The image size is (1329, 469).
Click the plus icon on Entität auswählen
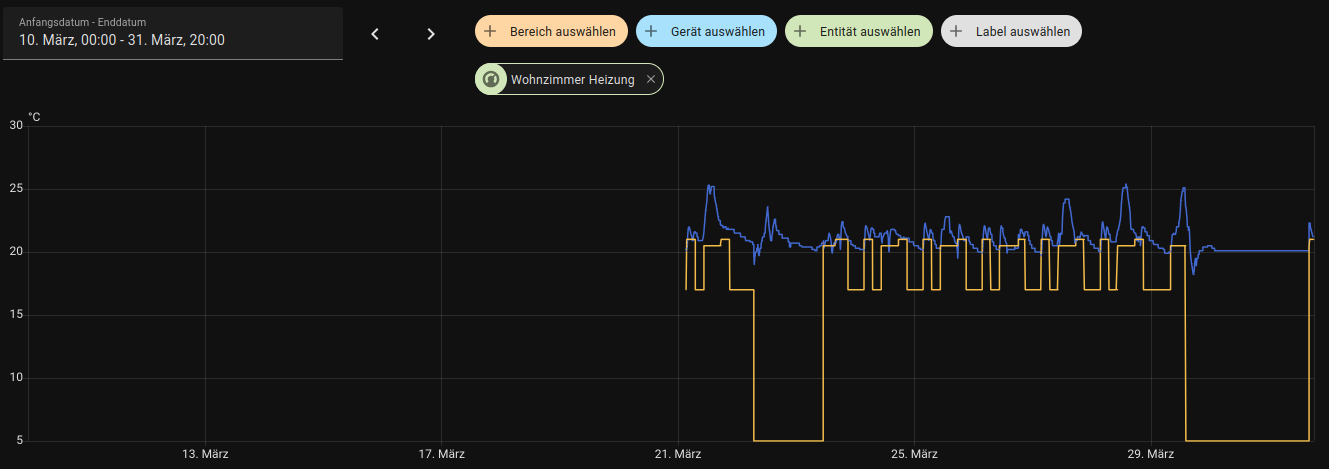800,32
